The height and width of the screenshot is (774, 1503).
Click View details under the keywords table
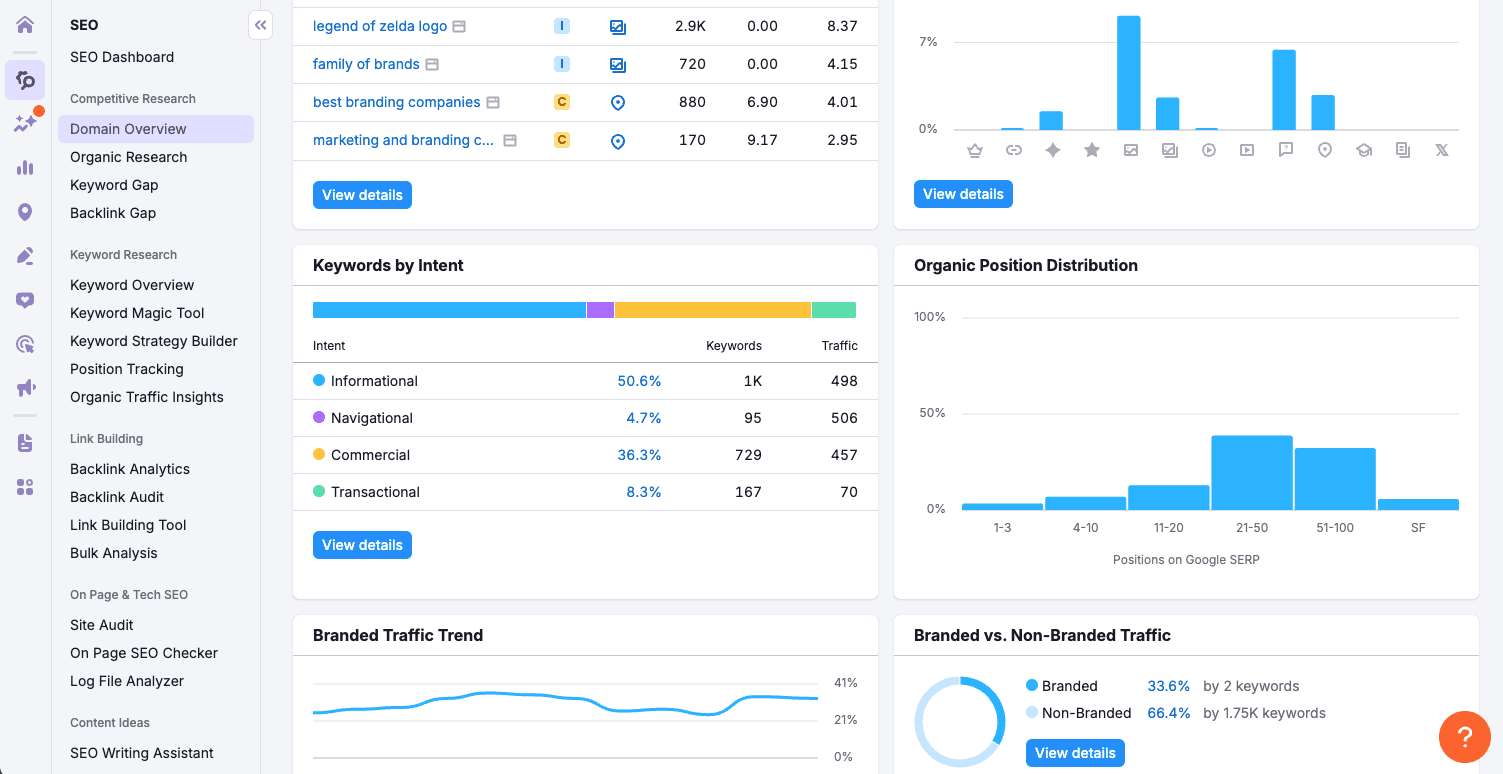point(362,195)
